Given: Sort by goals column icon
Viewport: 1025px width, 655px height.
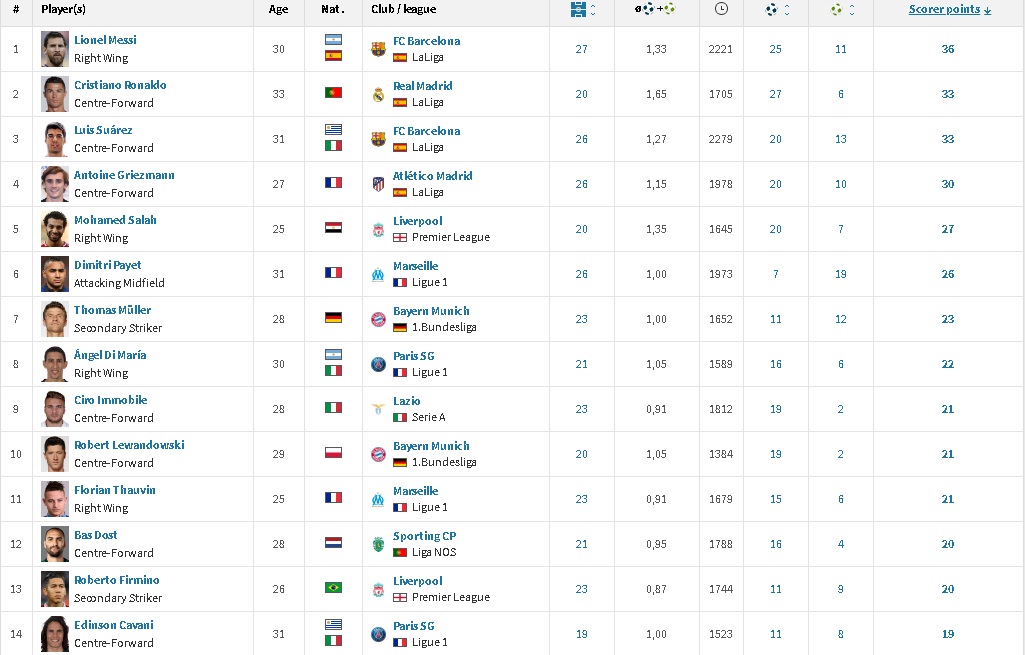Looking at the screenshot, I should point(771,9).
